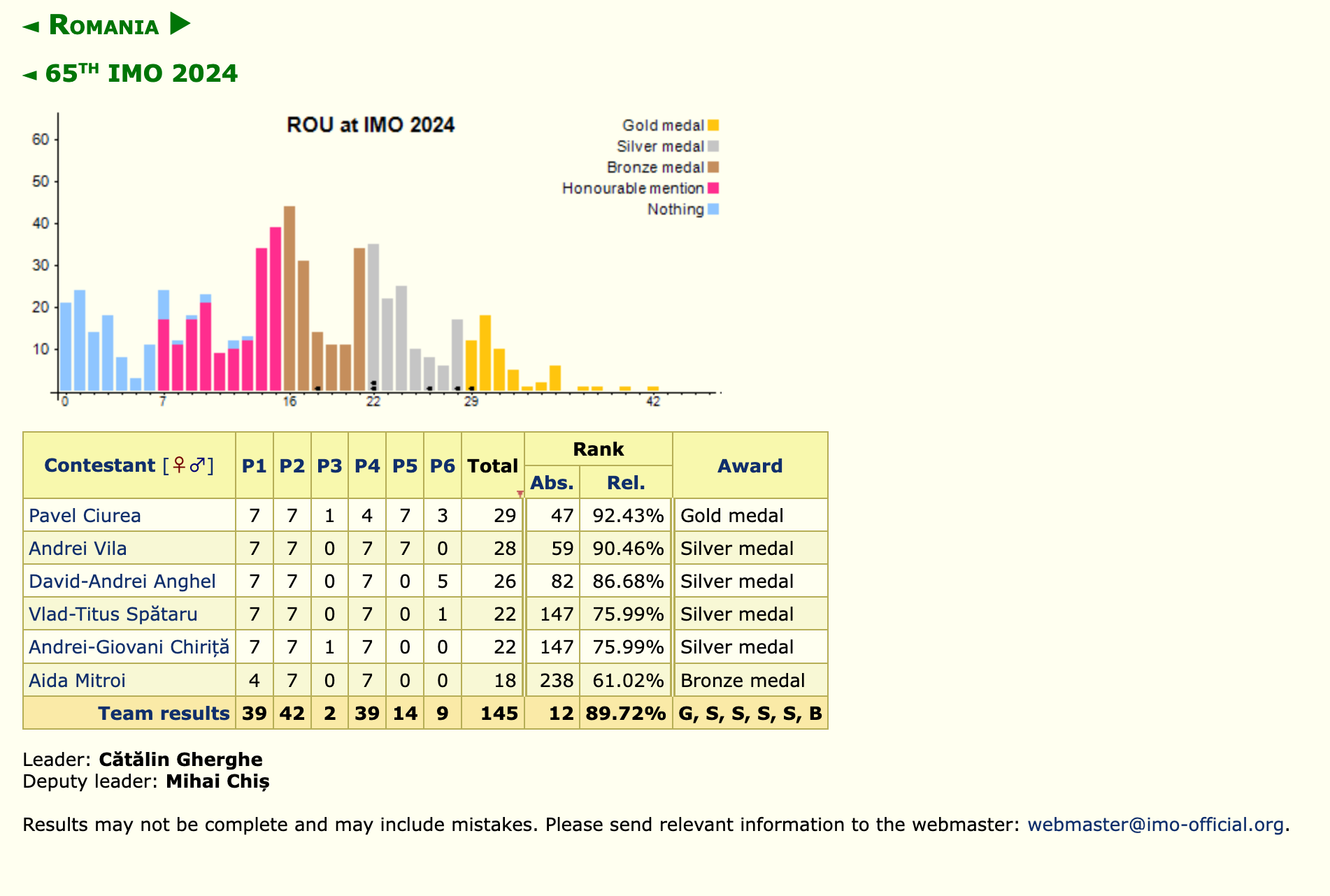Email webmaster@imo-official.org link
Screen dimensions: 1330x896
click(1155, 825)
